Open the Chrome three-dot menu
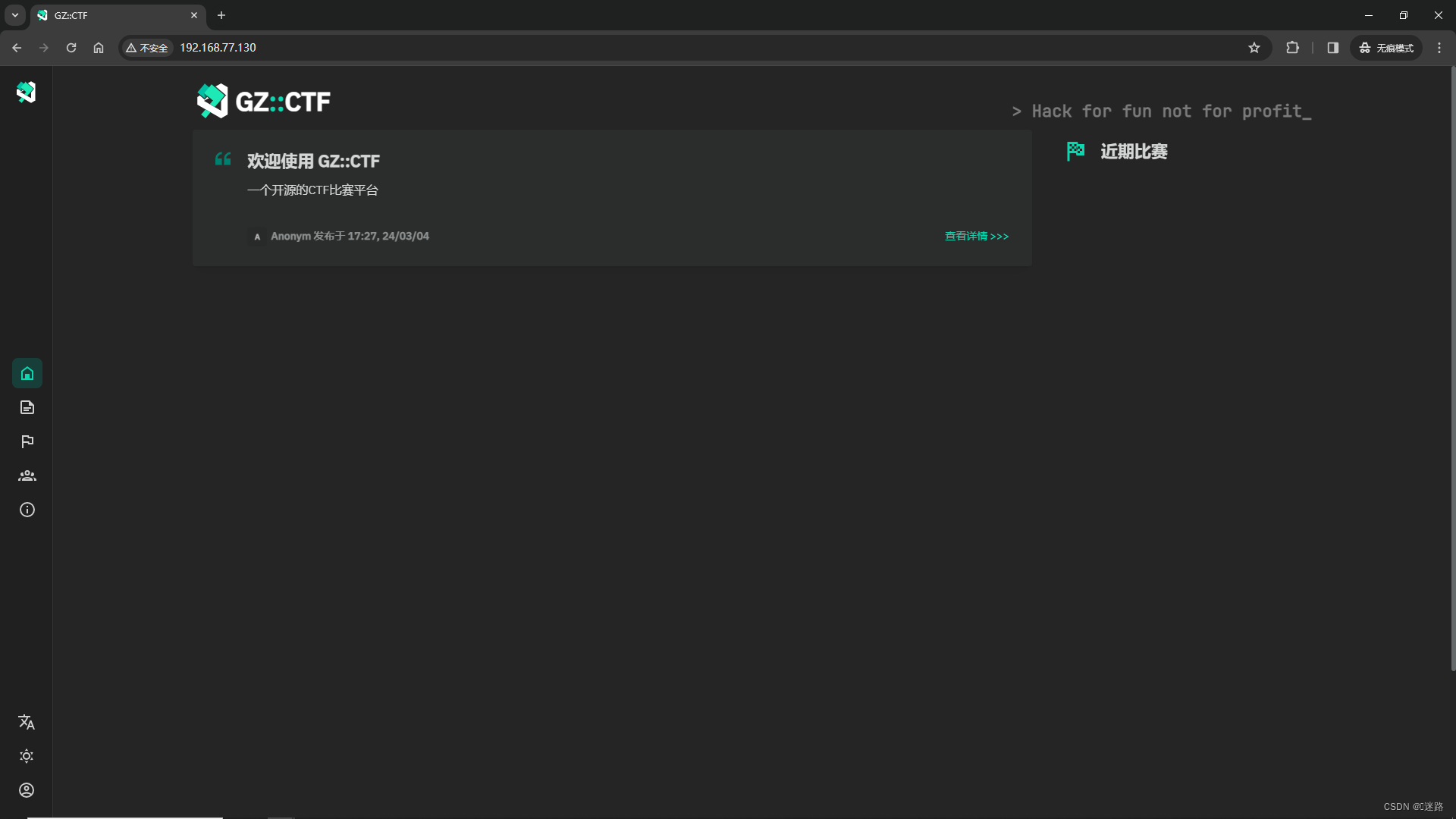This screenshot has height=819, width=1456. click(x=1439, y=48)
